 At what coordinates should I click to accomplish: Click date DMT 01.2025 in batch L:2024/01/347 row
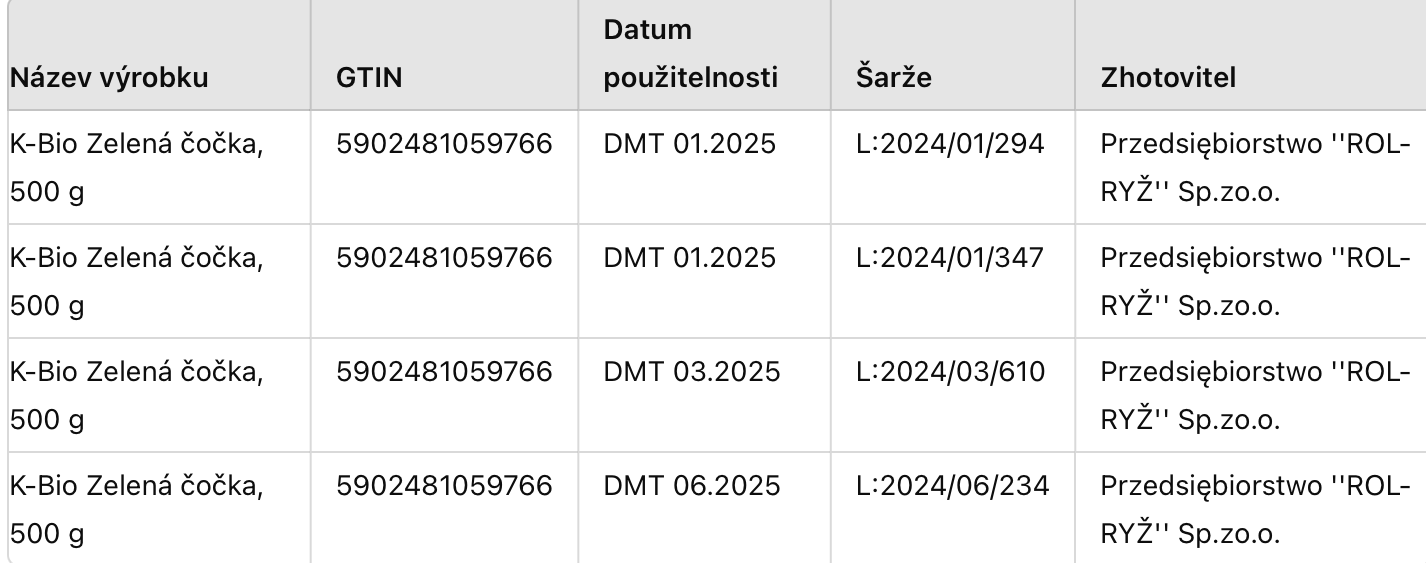click(x=689, y=258)
